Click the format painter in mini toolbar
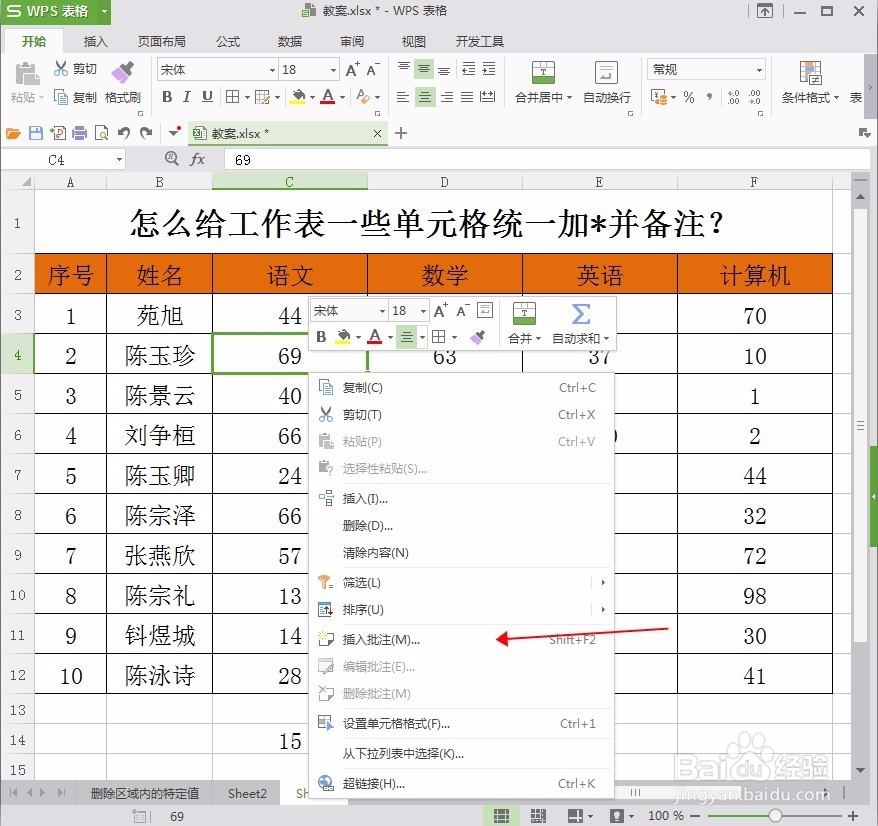Image resolution: width=878 pixels, height=826 pixels. [477, 337]
